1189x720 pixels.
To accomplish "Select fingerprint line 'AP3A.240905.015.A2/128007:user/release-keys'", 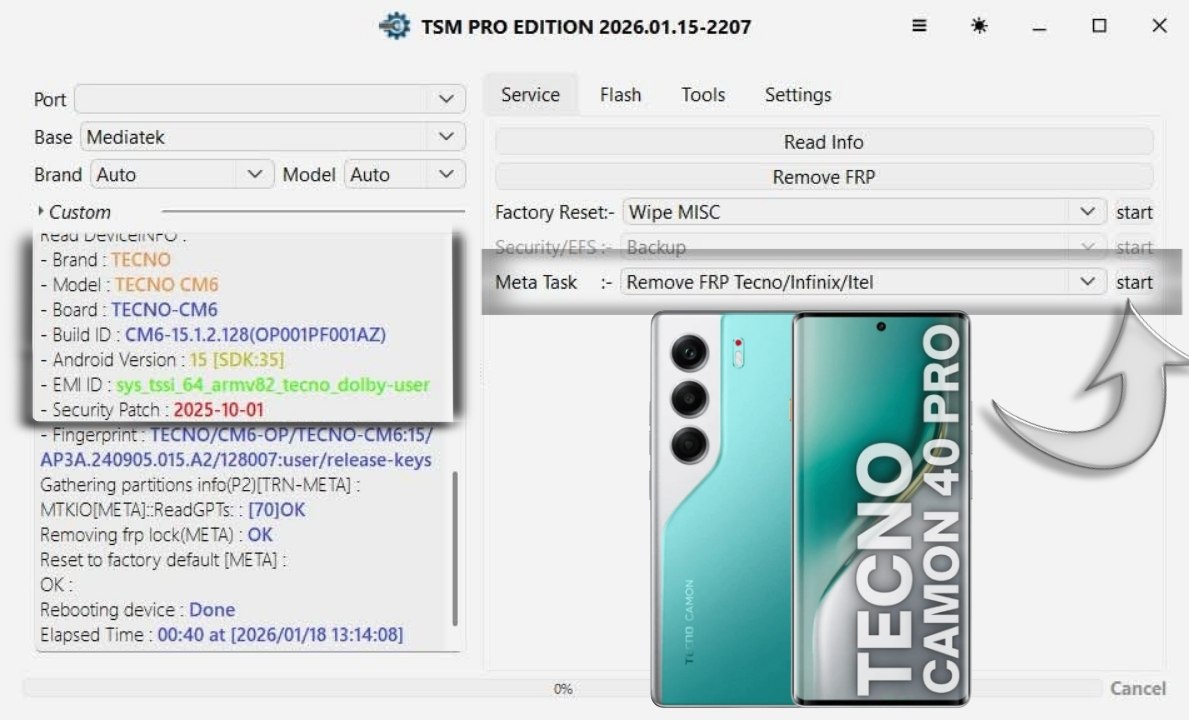I will tap(236, 459).
